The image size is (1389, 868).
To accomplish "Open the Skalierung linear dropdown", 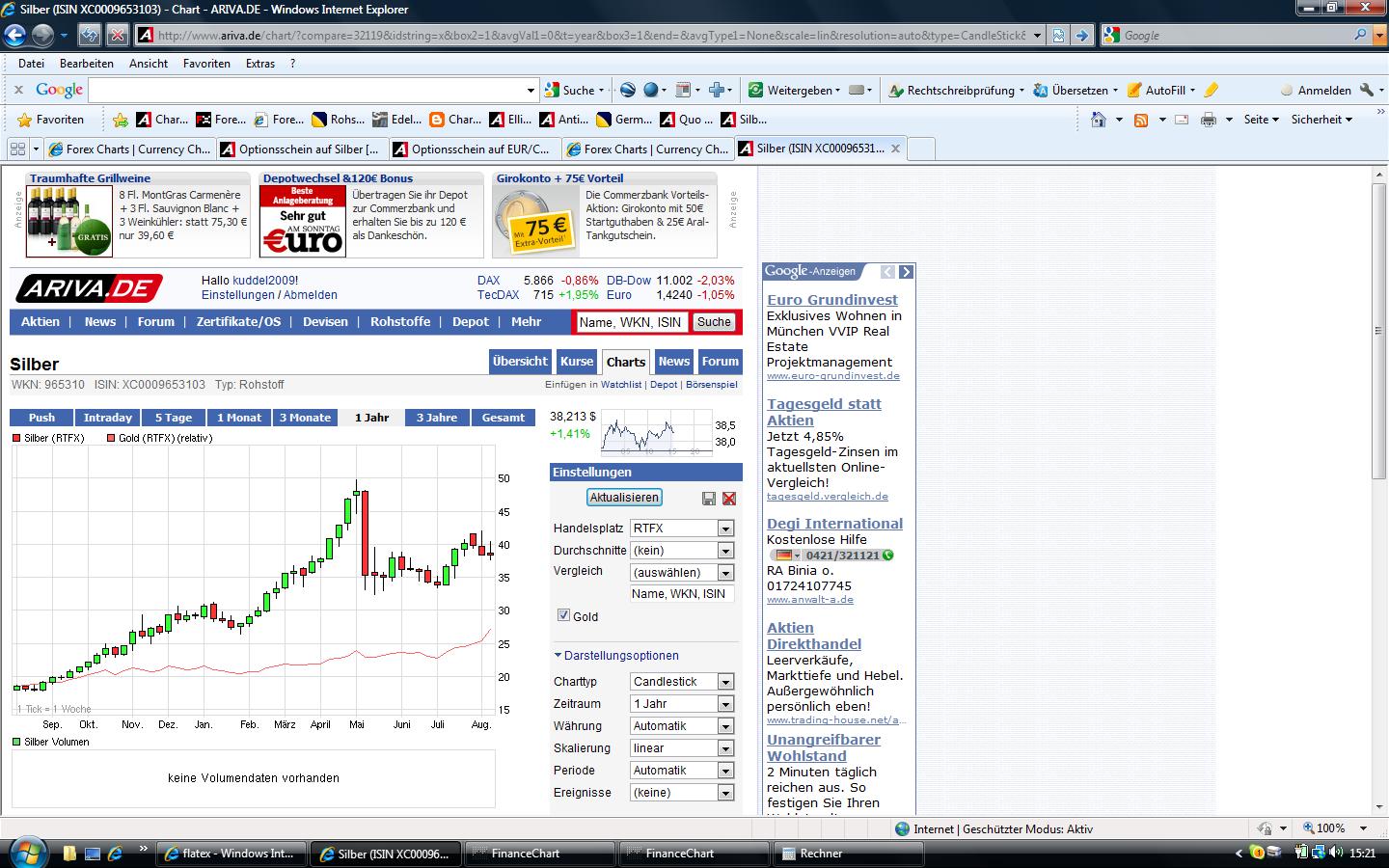I will tap(725, 748).
